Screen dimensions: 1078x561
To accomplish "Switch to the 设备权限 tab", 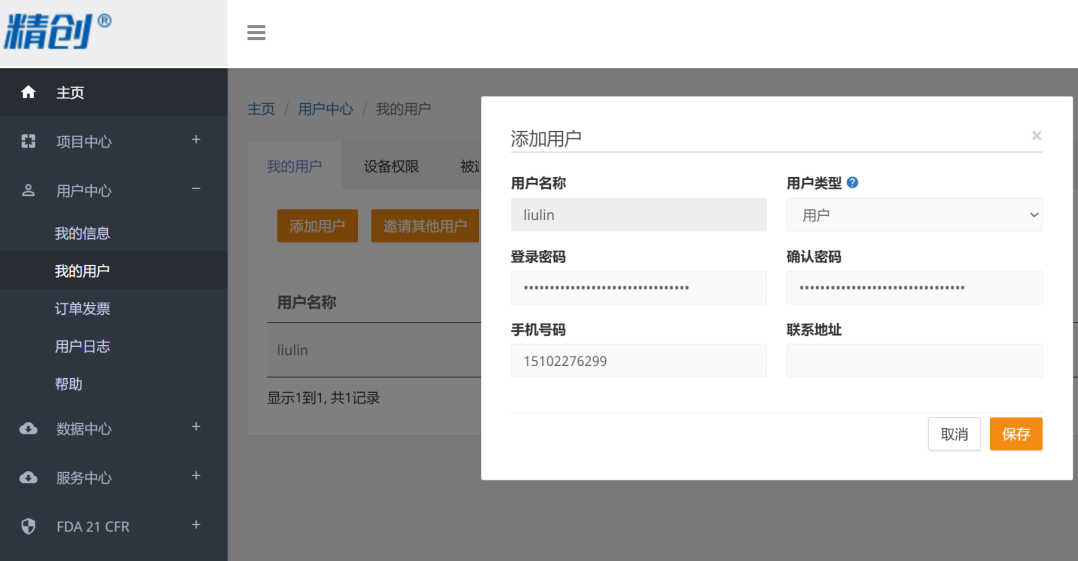I will coord(391,167).
